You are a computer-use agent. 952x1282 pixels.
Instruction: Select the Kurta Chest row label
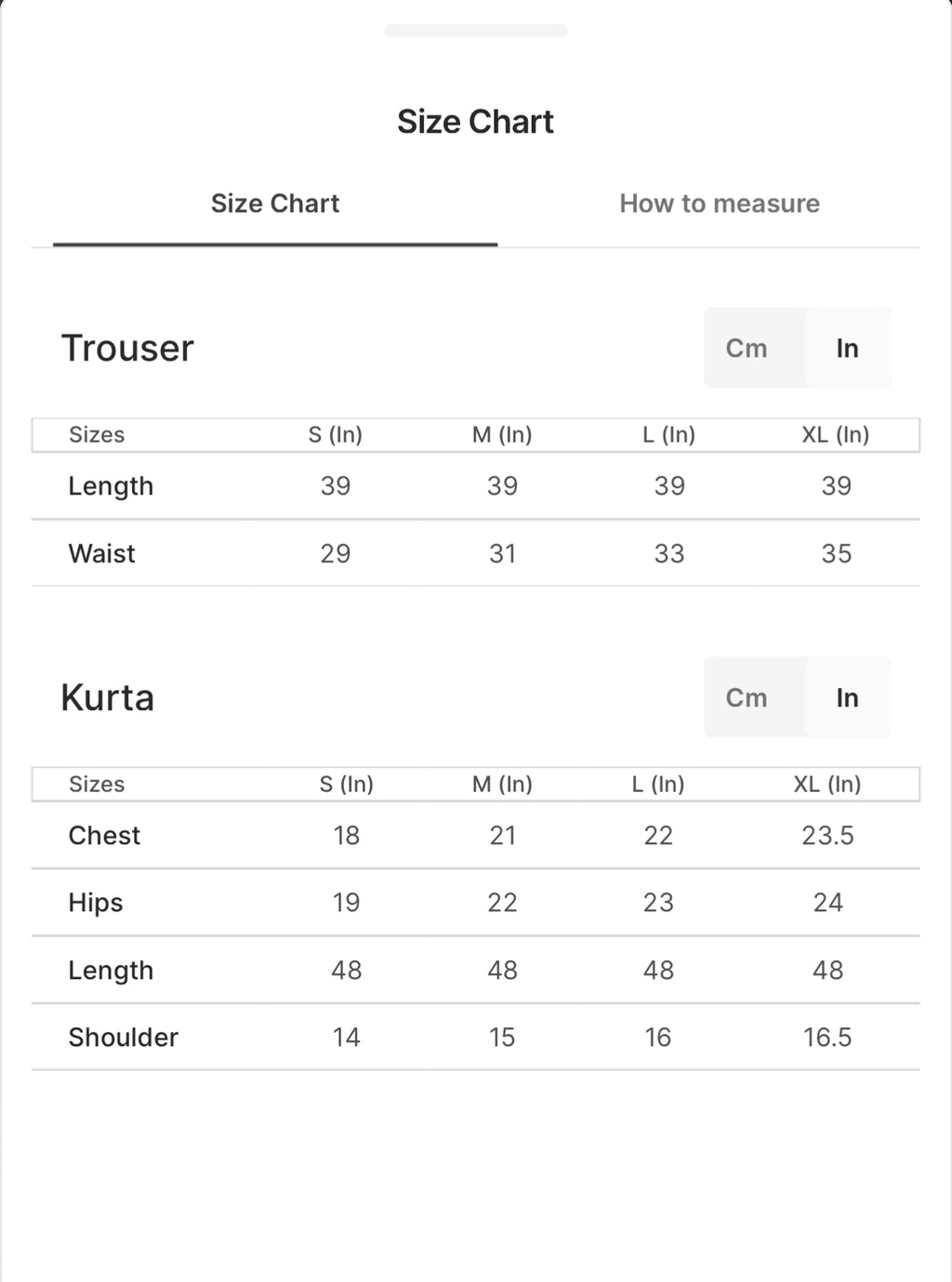pyautogui.click(x=104, y=836)
